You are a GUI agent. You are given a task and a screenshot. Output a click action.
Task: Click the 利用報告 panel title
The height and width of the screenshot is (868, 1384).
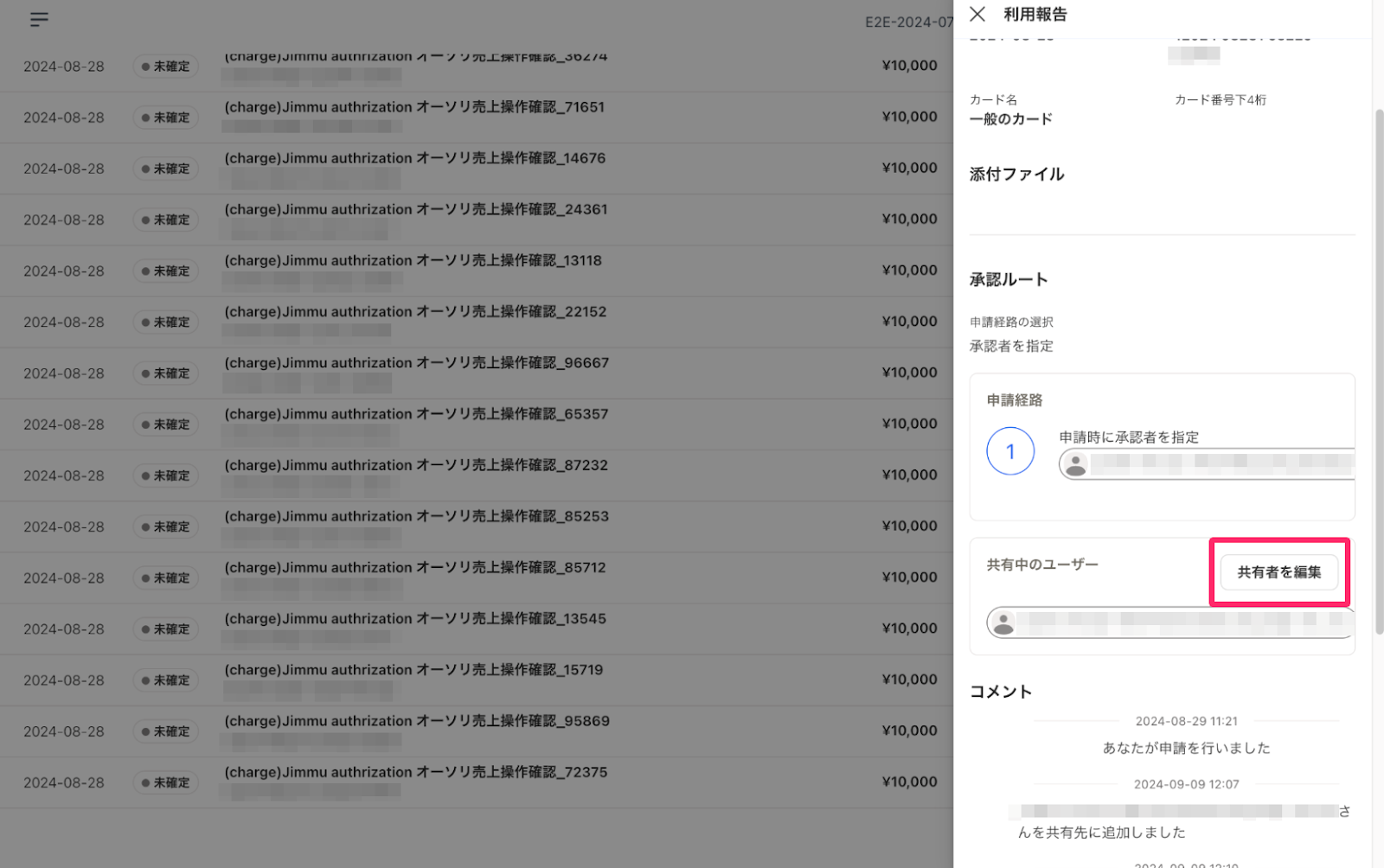pos(1035,14)
